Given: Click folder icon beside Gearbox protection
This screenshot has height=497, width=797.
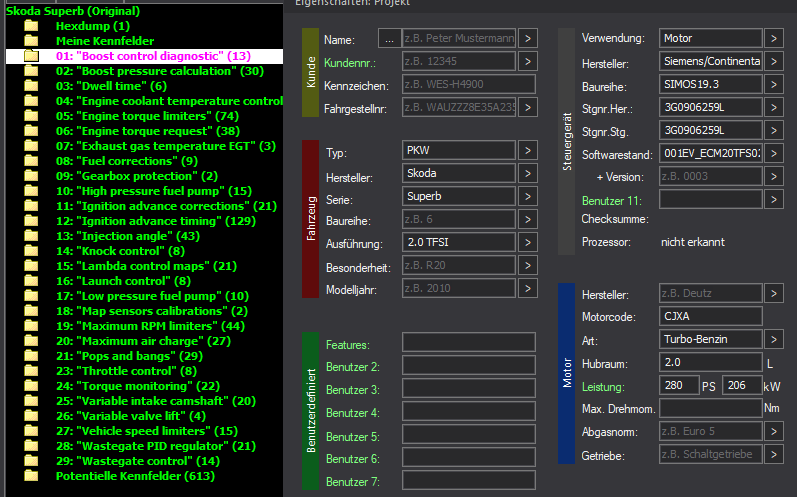Looking at the screenshot, I should pyautogui.click(x=31, y=176).
